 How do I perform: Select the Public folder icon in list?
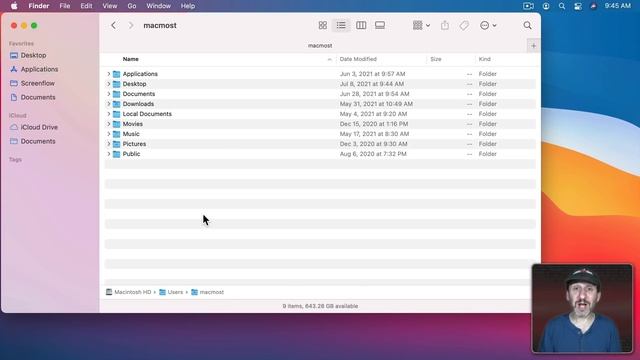click(x=116, y=154)
